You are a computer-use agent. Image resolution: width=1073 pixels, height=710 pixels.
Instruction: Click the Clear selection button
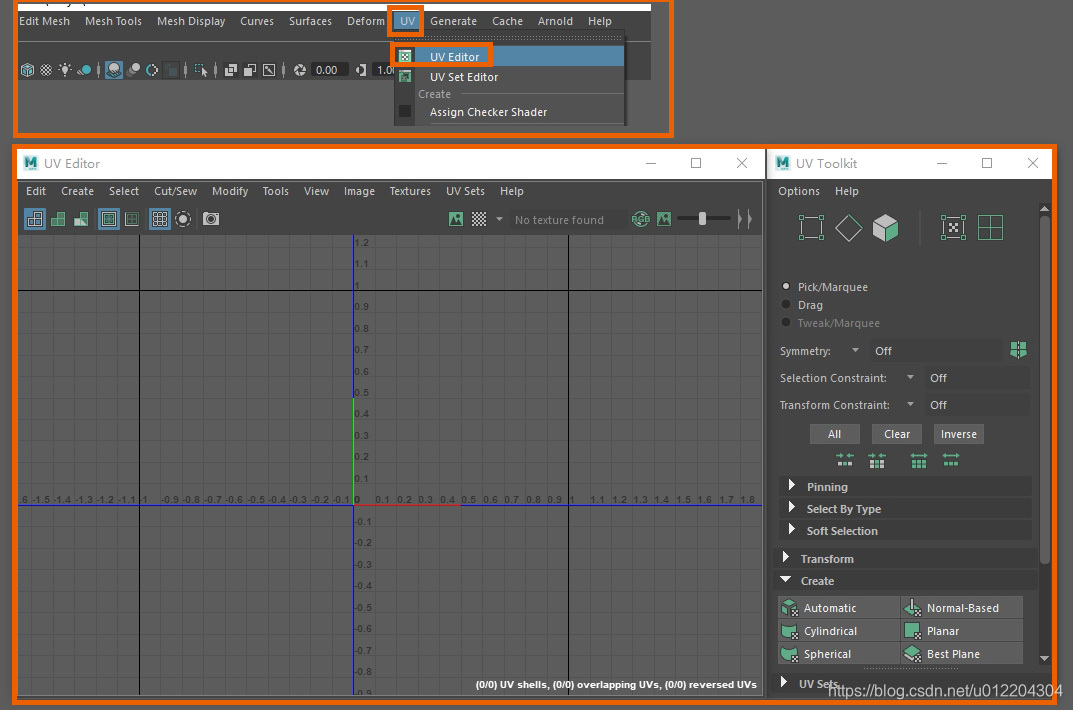tap(896, 434)
